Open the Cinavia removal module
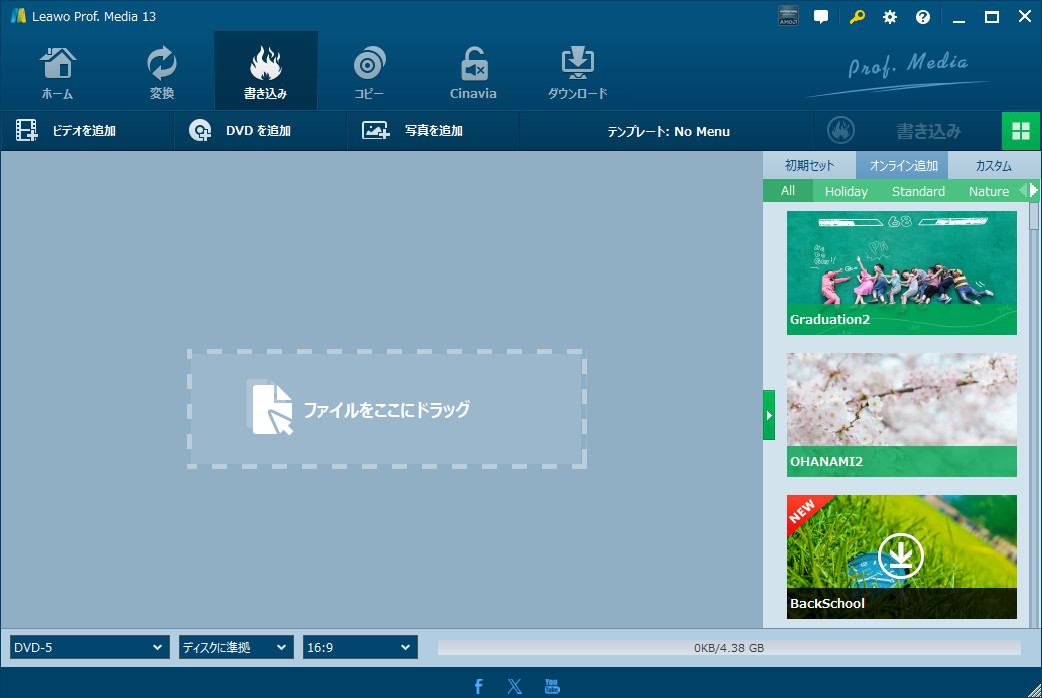 (472, 72)
